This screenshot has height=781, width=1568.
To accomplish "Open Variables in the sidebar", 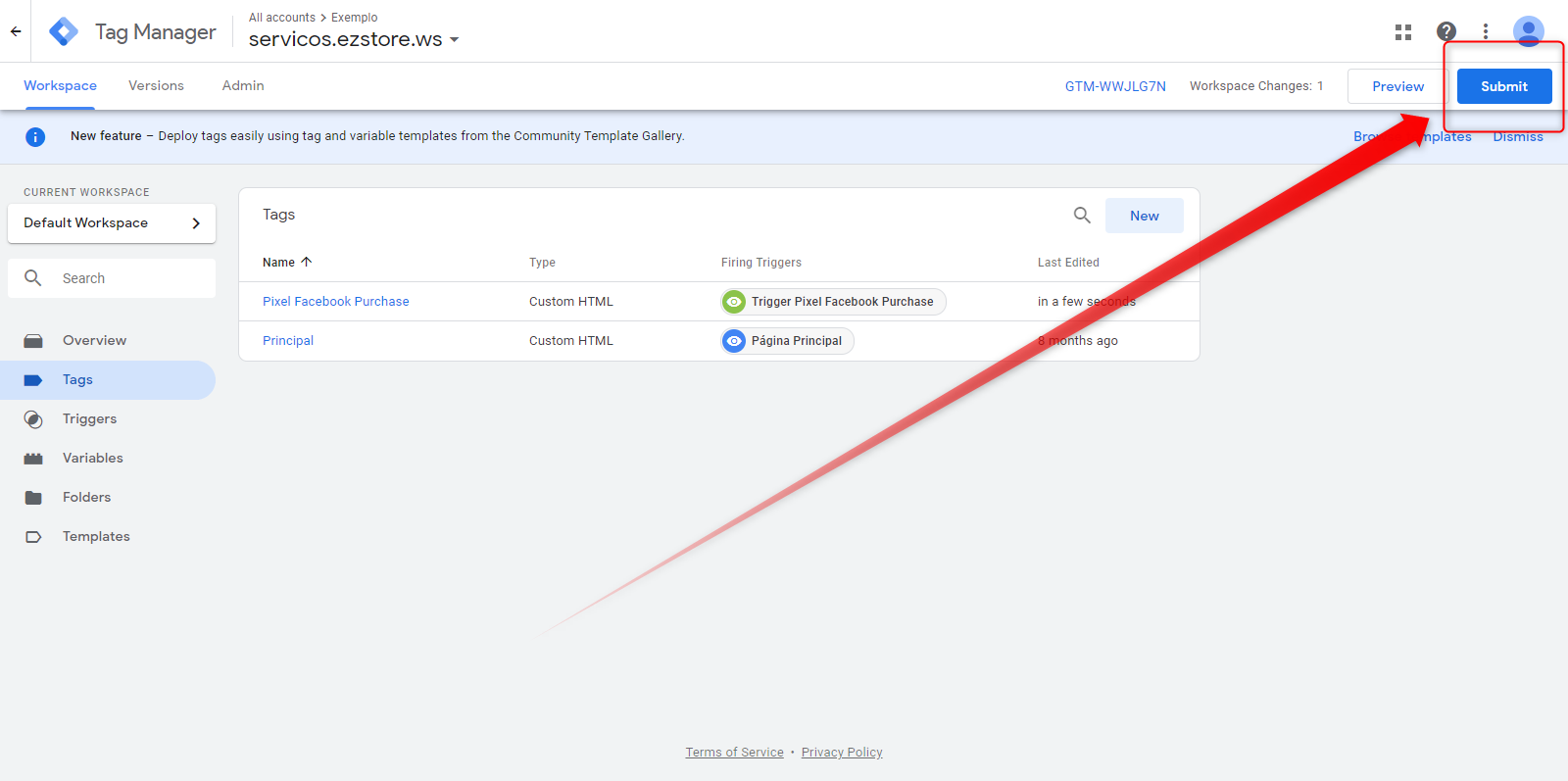I will 108,459.
